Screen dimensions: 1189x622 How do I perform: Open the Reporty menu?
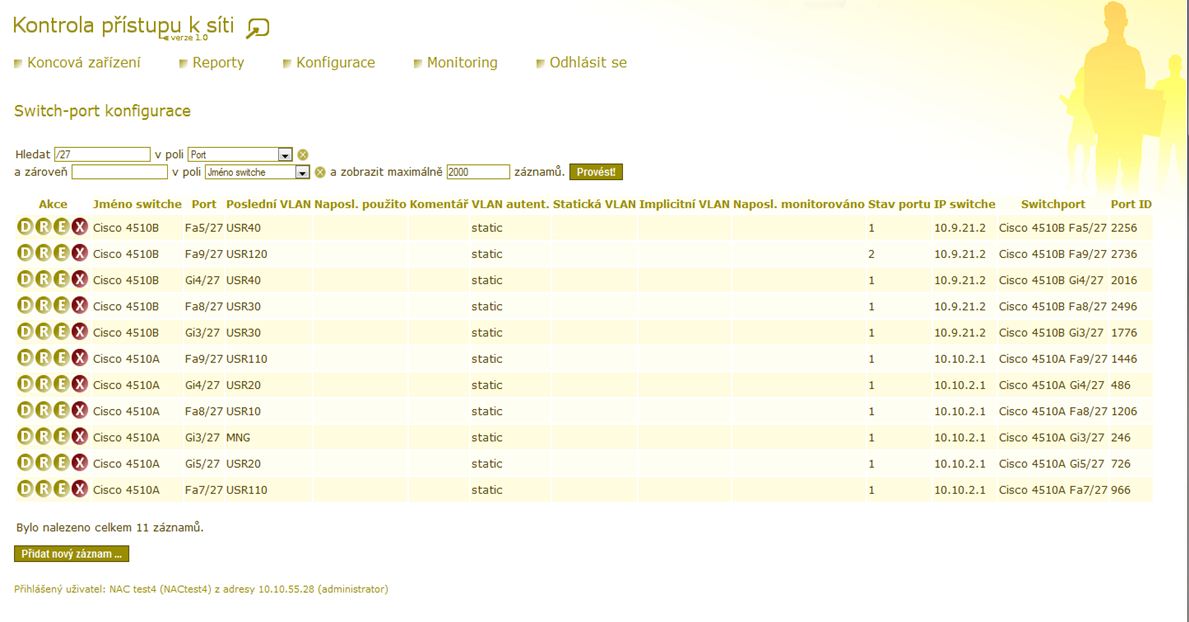click(218, 62)
